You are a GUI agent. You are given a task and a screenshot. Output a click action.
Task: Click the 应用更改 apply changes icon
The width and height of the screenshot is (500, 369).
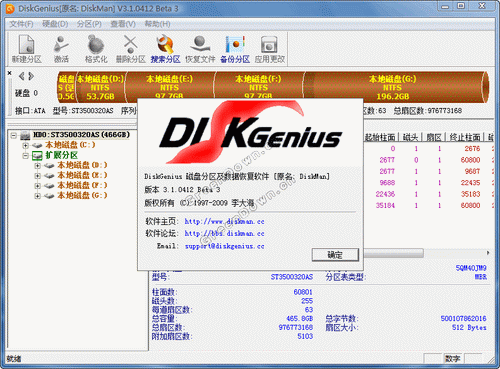[x=270, y=49]
